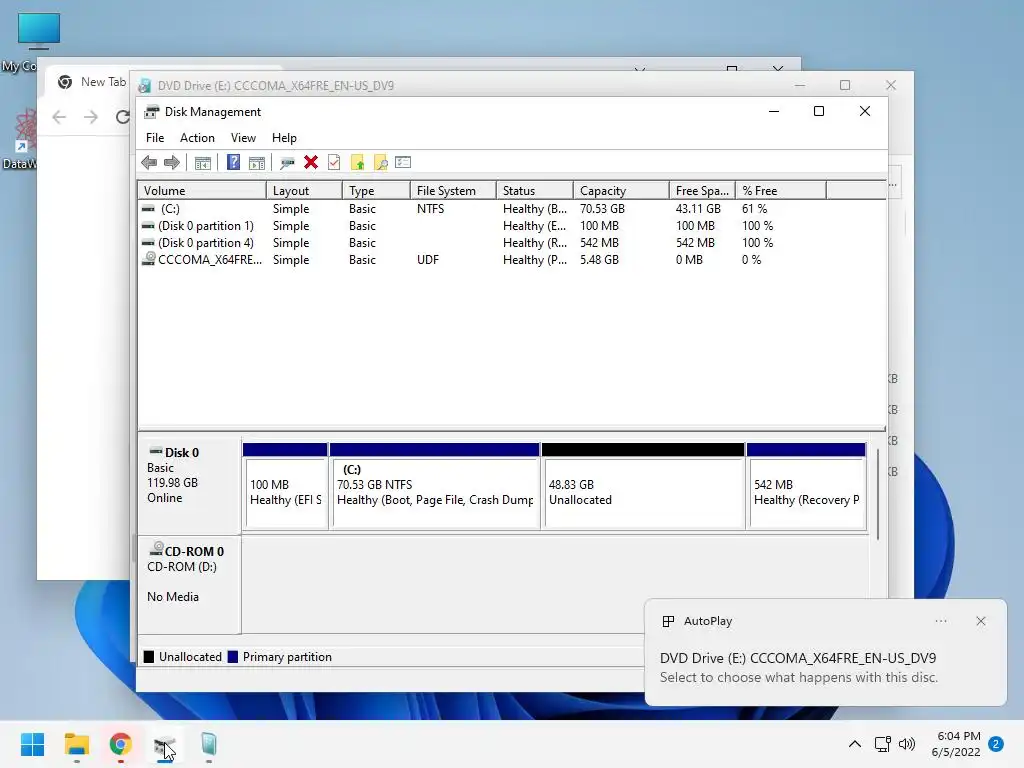Click the DVD drive window taskbar icon

click(209, 744)
